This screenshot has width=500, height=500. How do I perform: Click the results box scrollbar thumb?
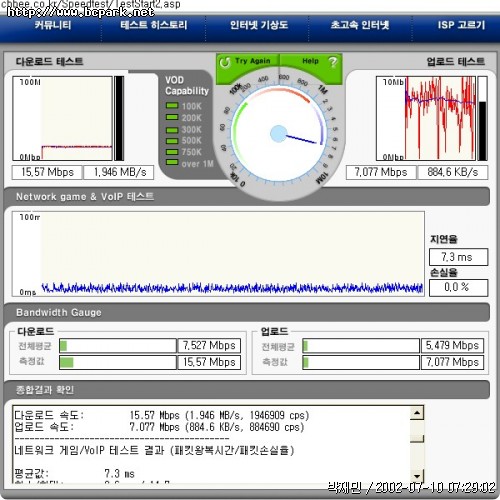(417, 438)
